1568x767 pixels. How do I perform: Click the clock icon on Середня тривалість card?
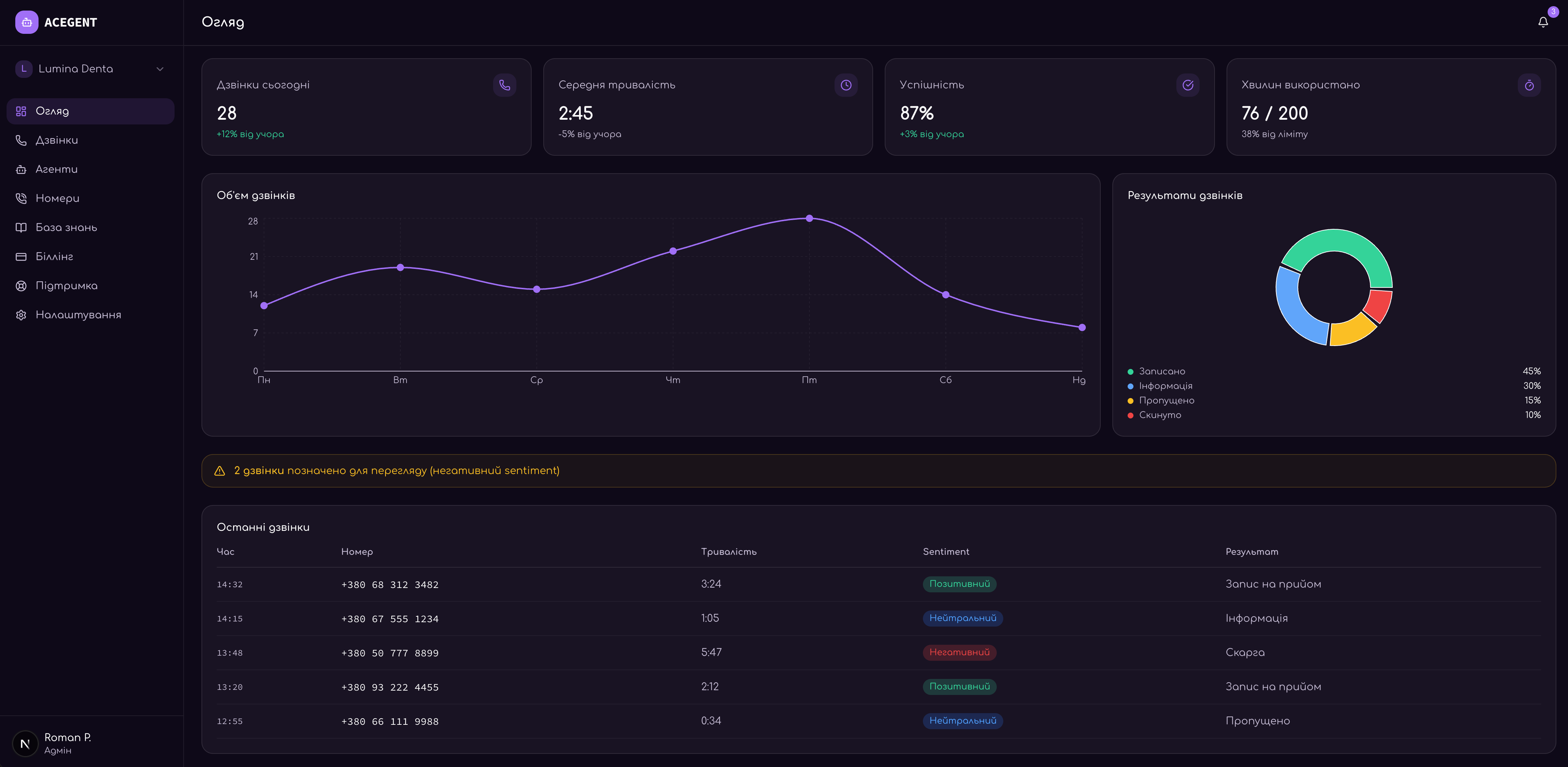pyautogui.click(x=846, y=85)
